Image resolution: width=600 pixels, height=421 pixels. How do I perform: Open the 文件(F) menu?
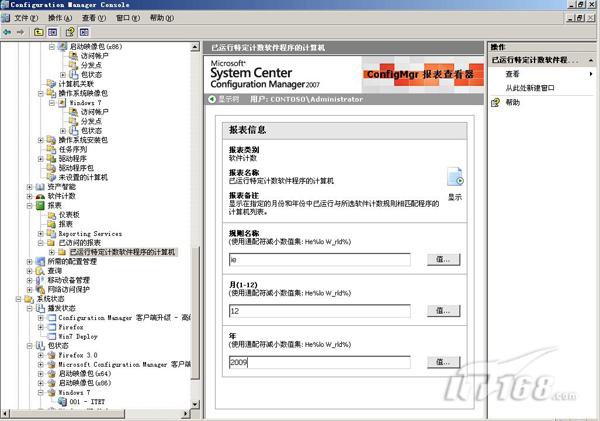pyautogui.click(x=26, y=18)
